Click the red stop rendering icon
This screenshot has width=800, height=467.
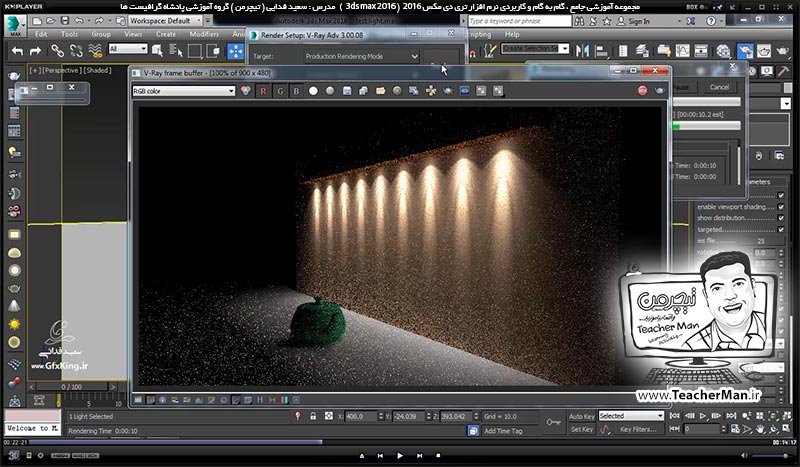(x=642, y=90)
